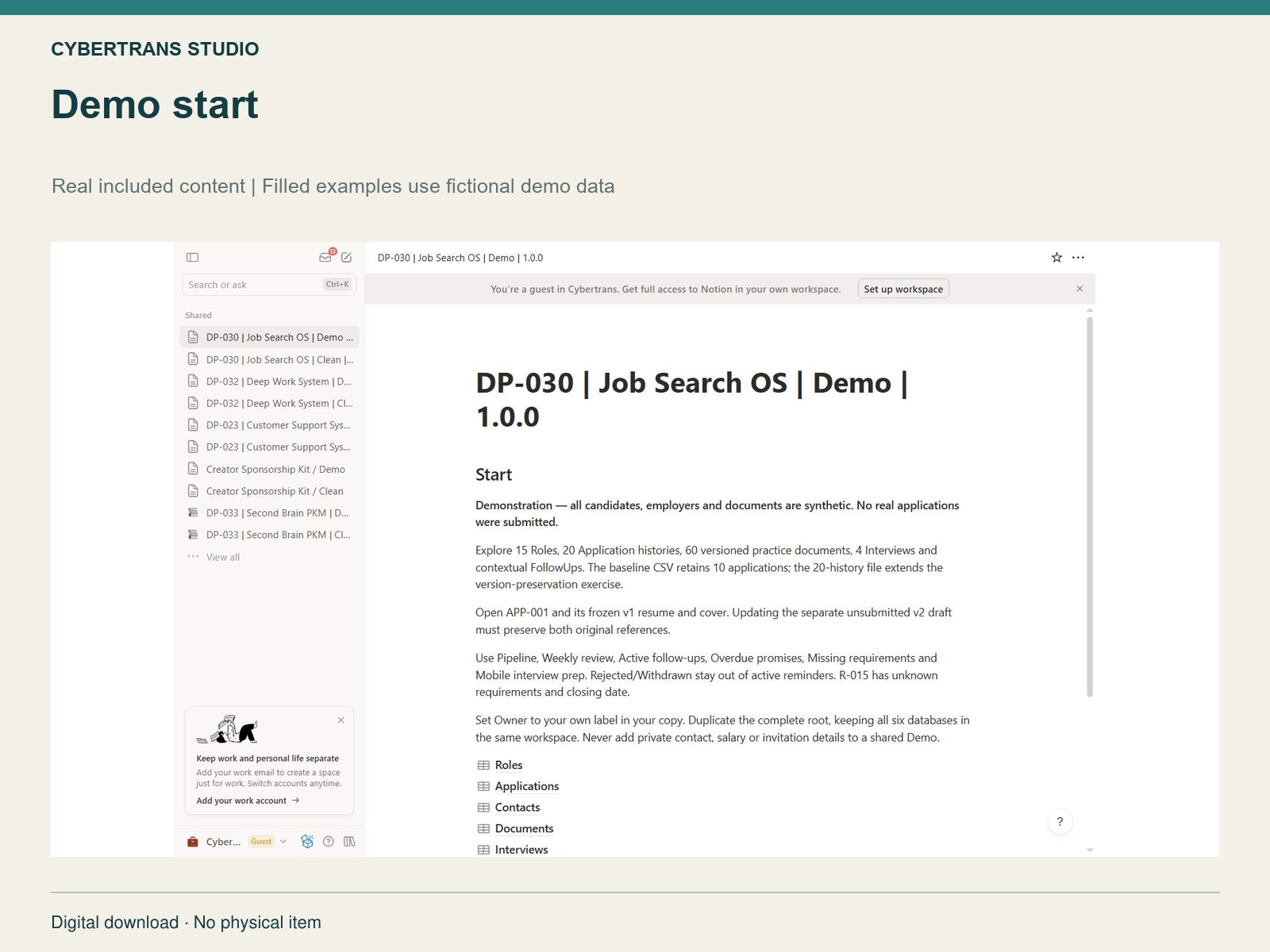Close the work and personal life card

341,720
